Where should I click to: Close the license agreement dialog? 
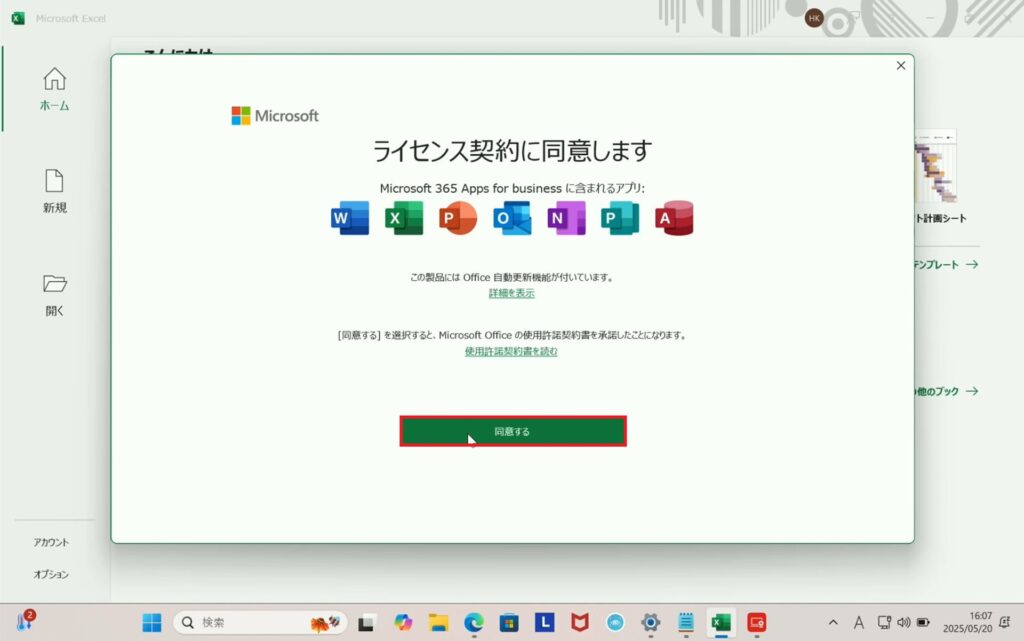click(x=901, y=65)
